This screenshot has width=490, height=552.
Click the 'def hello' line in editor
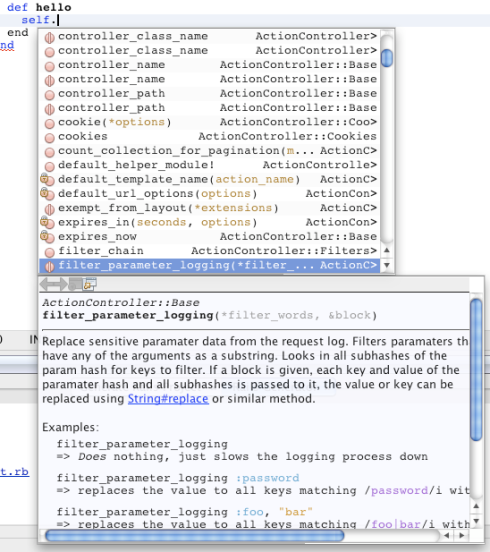[x=39, y=7]
